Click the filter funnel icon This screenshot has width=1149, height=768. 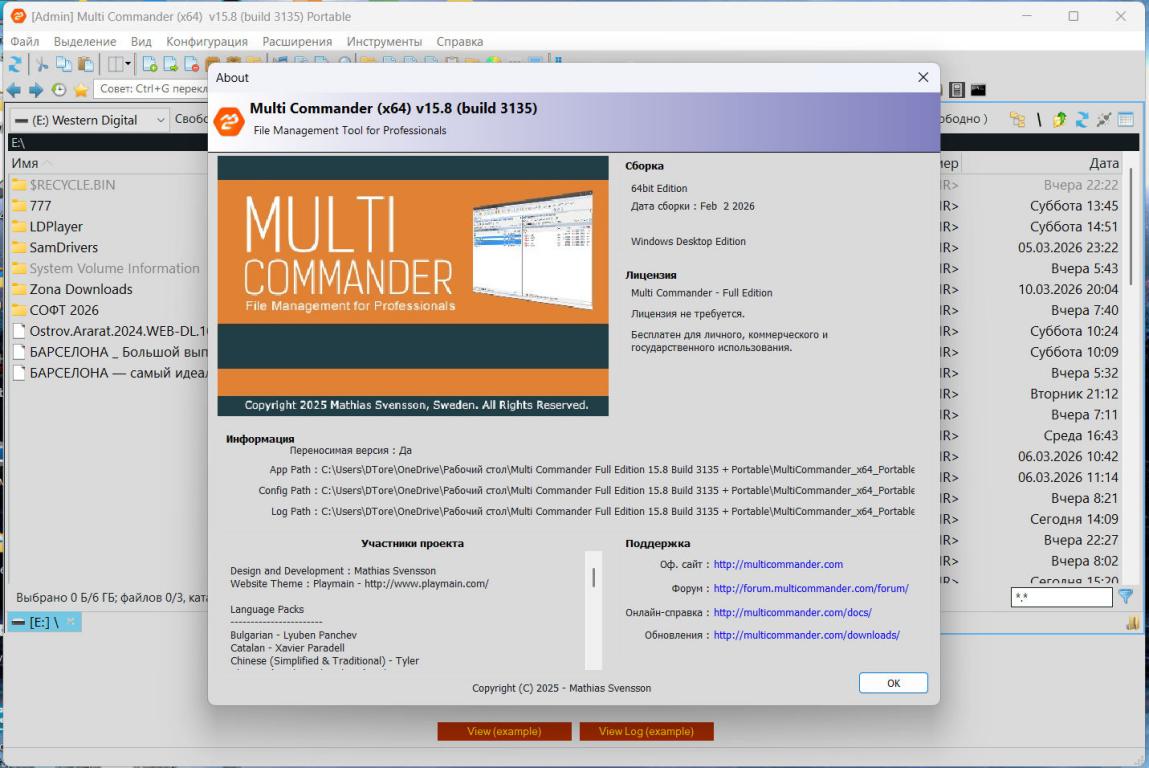[1126, 597]
